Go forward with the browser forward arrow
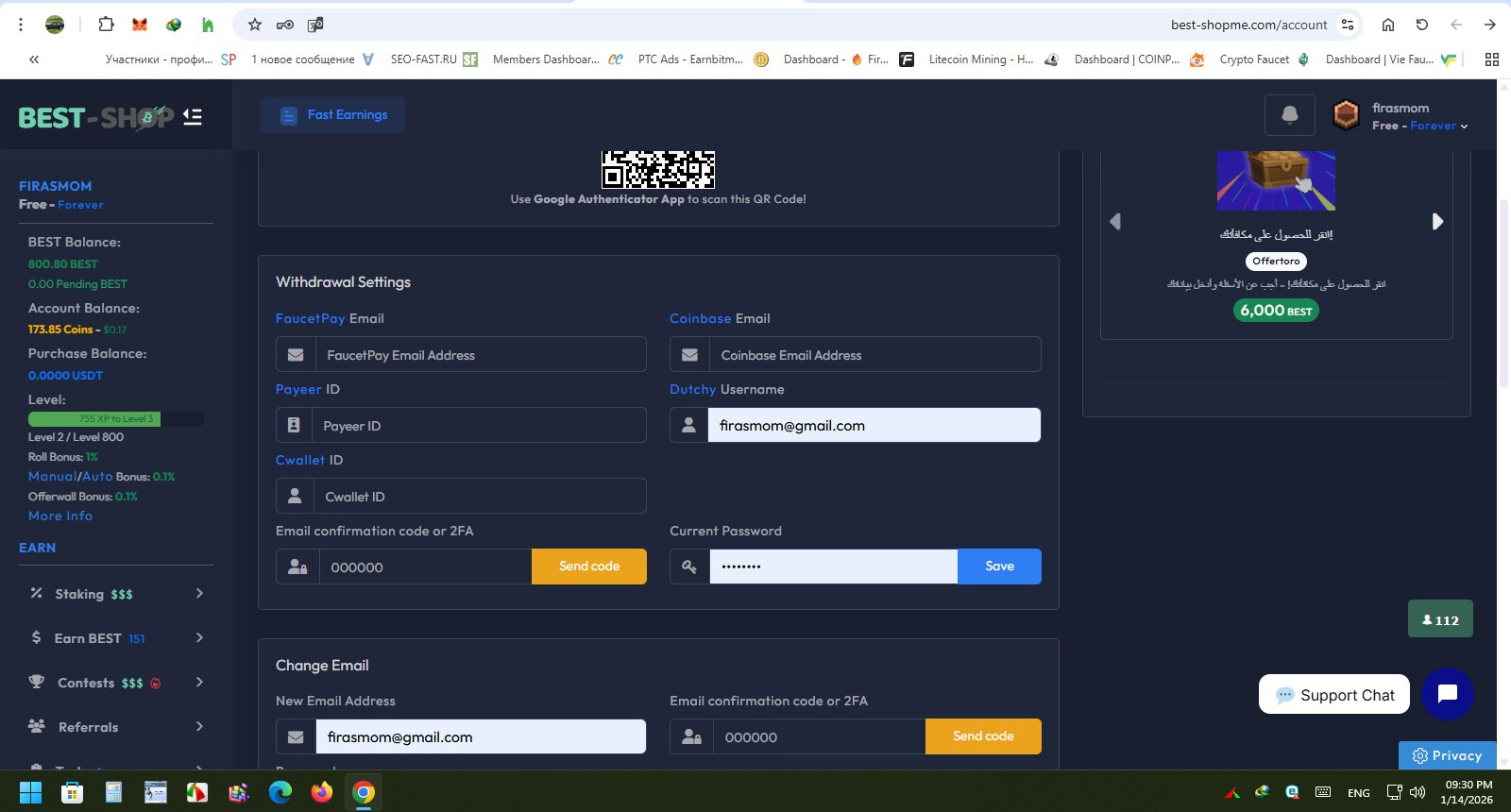This screenshot has height=812, width=1511. [x=1490, y=25]
